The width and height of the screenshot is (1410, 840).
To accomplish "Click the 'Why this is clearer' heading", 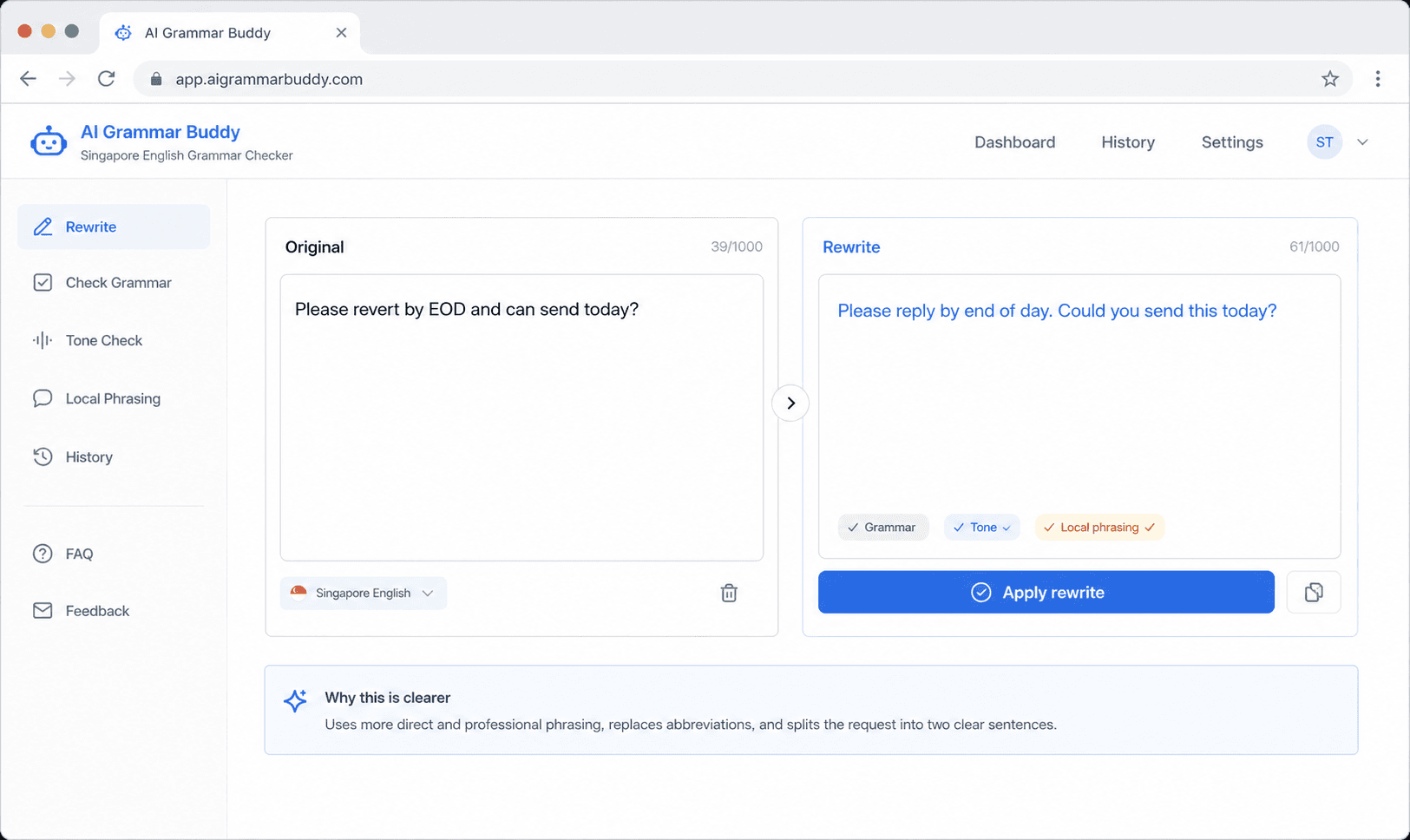I will 387,698.
